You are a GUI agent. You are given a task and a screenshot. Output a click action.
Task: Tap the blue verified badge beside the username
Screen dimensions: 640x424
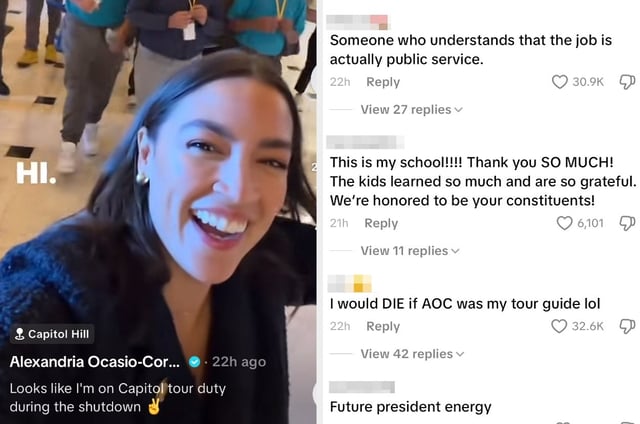[x=195, y=362]
